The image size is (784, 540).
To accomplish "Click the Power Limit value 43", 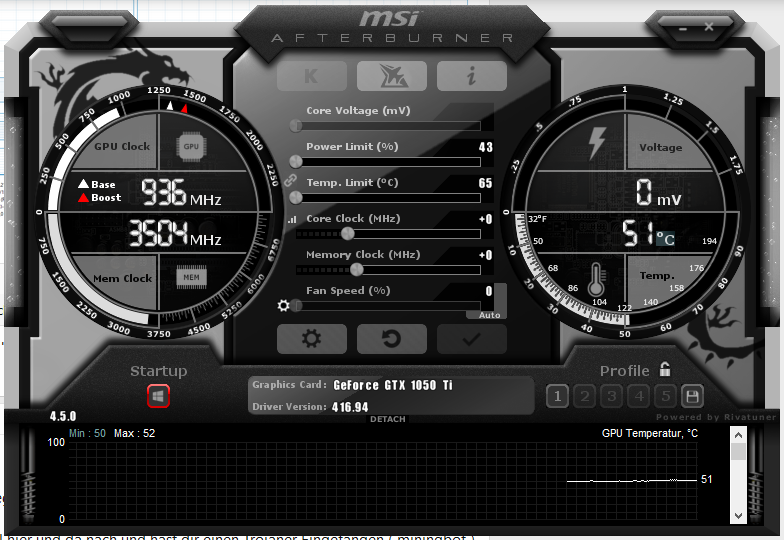I will [486, 147].
